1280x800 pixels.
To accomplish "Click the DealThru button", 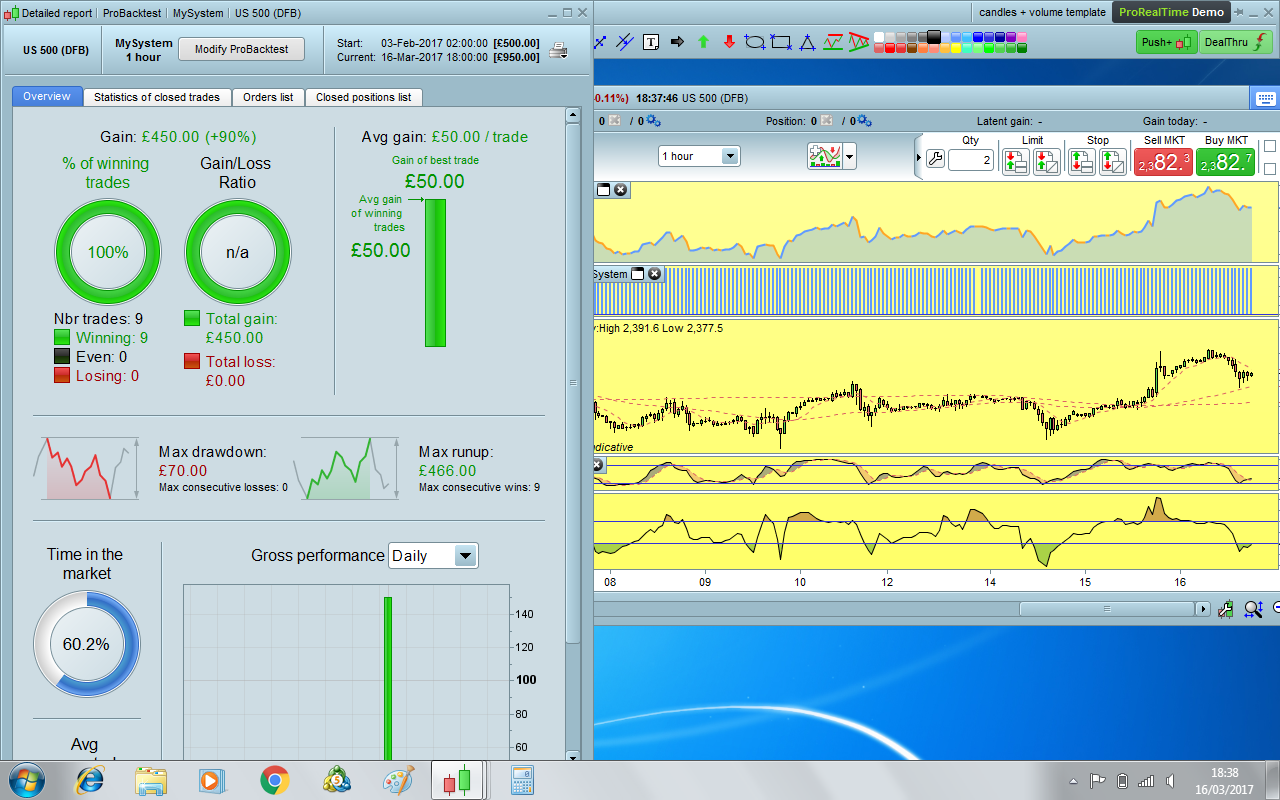I will [x=1236, y=42].
